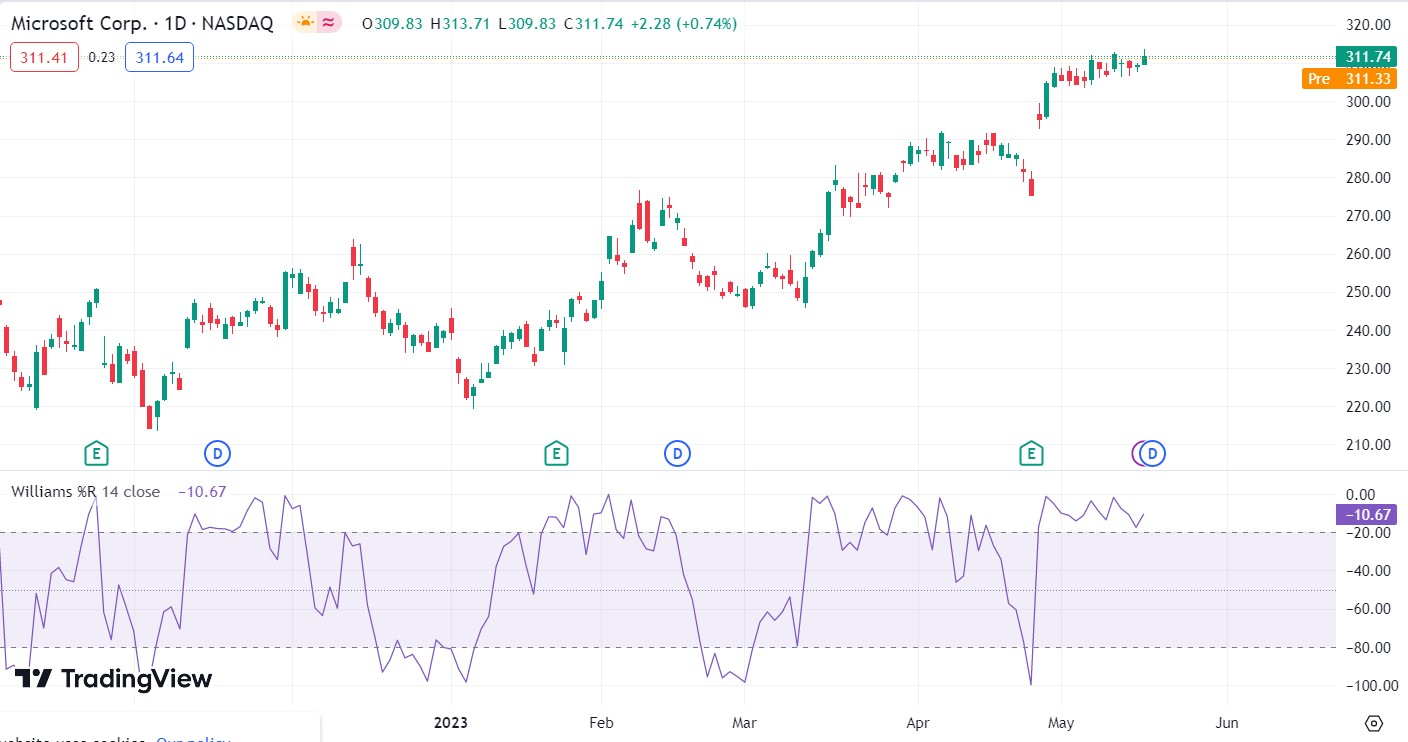1408x742 pixels.
Task: Click the 300.00 level on price axis
Action: [x=1366, y=102]
